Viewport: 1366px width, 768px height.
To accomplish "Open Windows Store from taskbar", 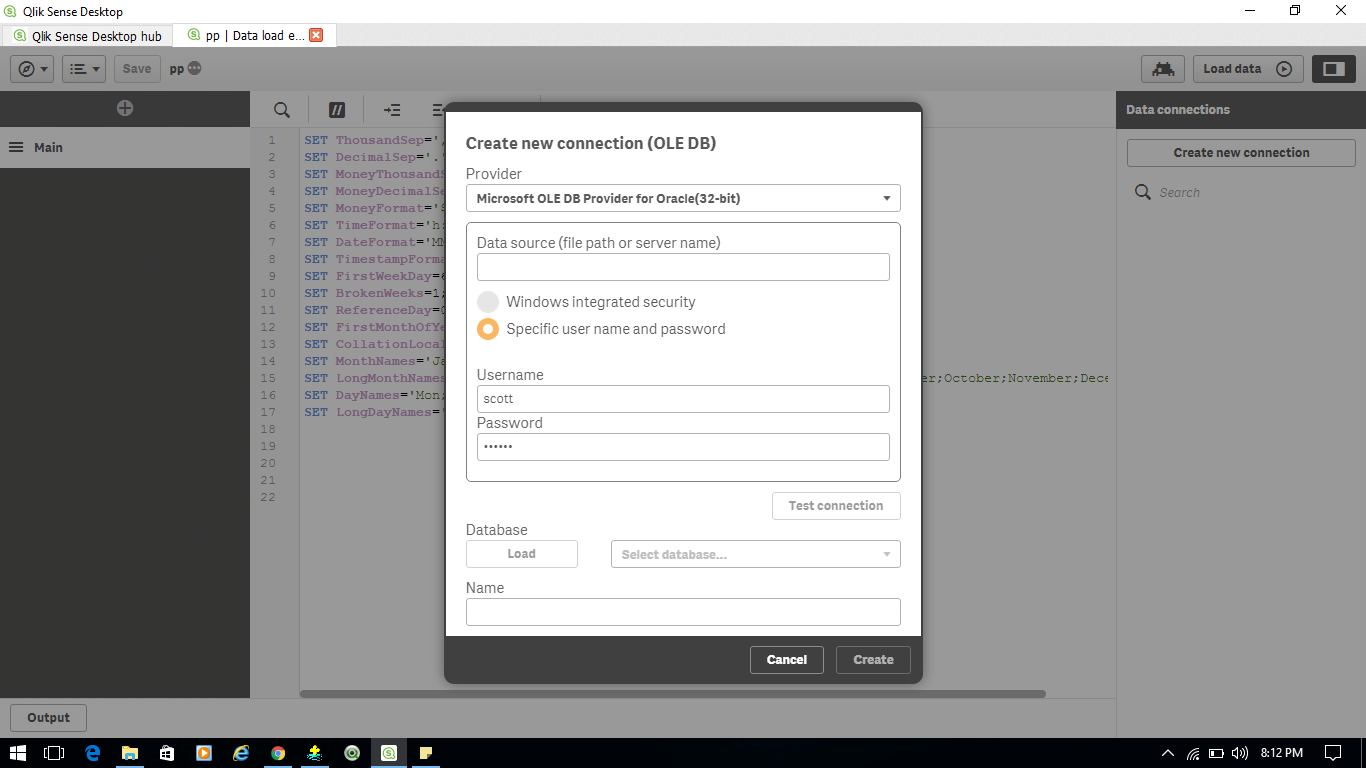I will (x=167, y=753).
